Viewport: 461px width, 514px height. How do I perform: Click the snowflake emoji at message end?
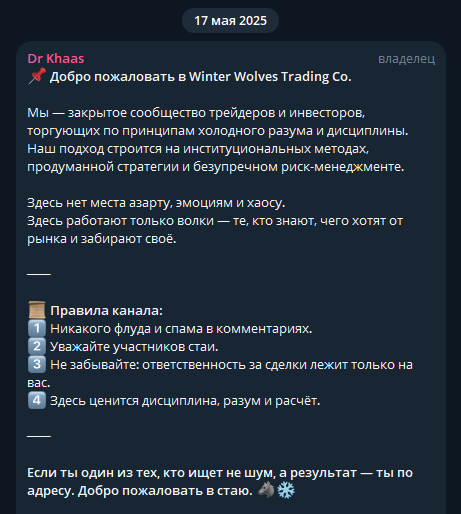[286, 490]
